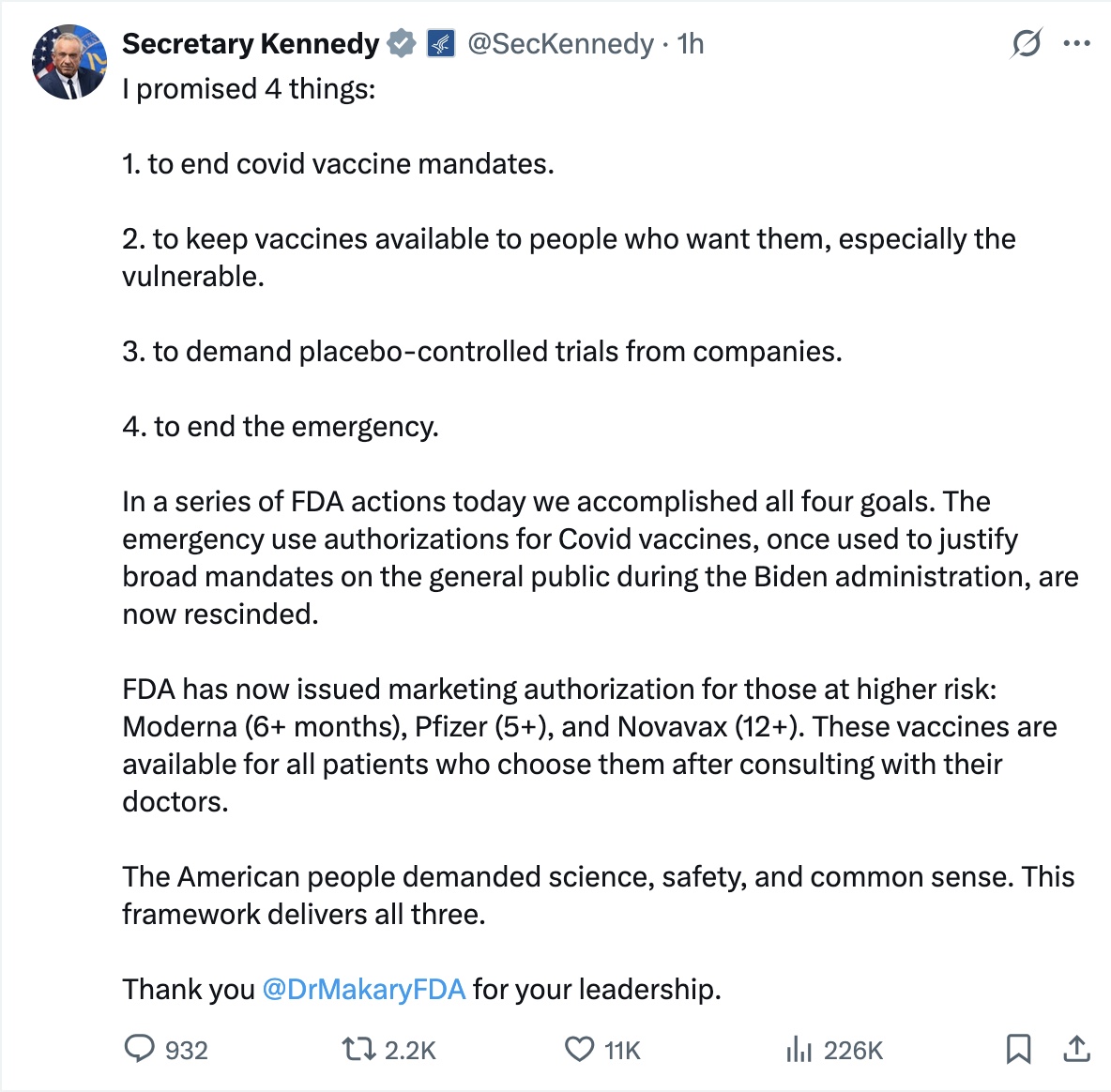Click Secretary Kennedy's profile avatar

tap(70, 63)
